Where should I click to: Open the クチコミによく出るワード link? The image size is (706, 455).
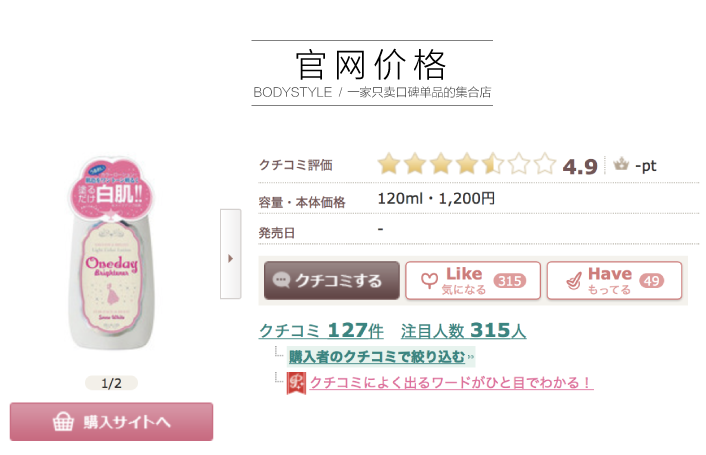pos(450,383)
